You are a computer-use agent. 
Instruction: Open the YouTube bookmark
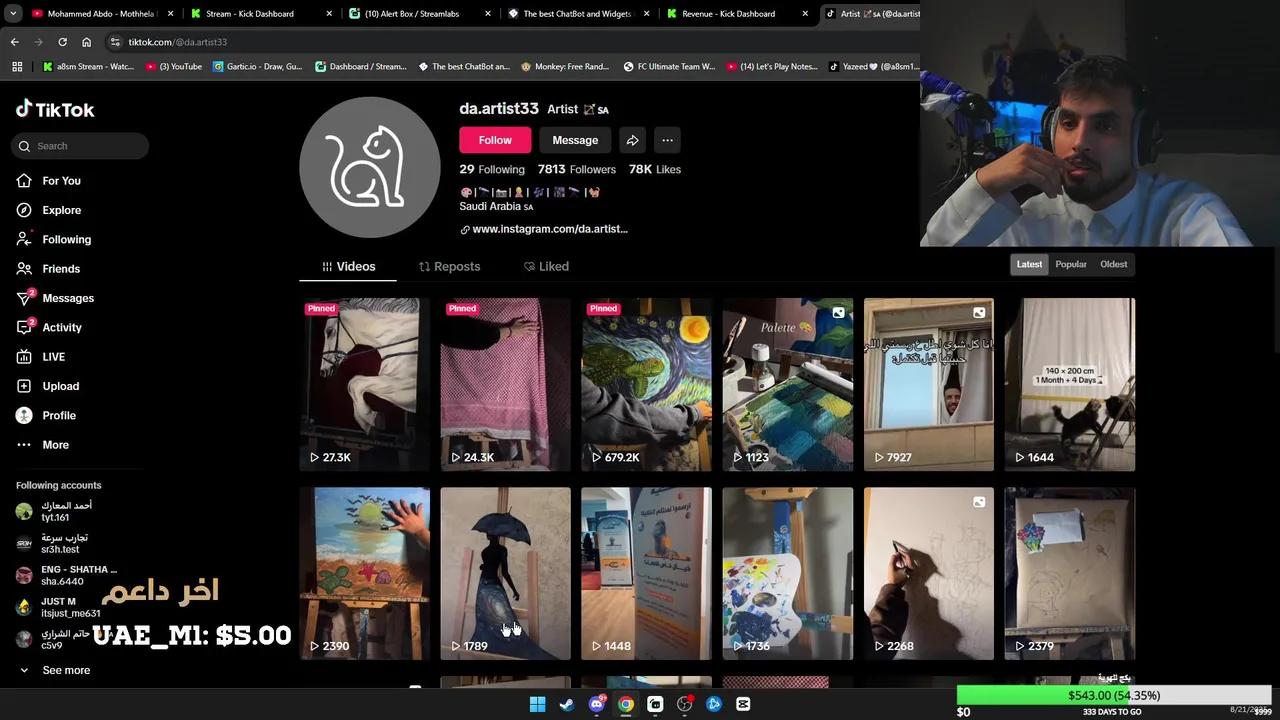174,66
